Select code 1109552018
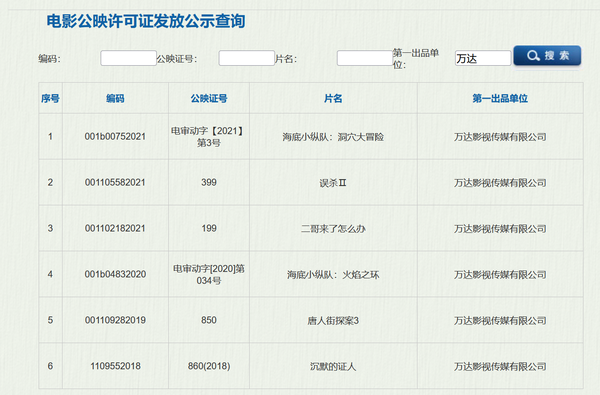The image size is (600, 395). (x=115, y=366)
